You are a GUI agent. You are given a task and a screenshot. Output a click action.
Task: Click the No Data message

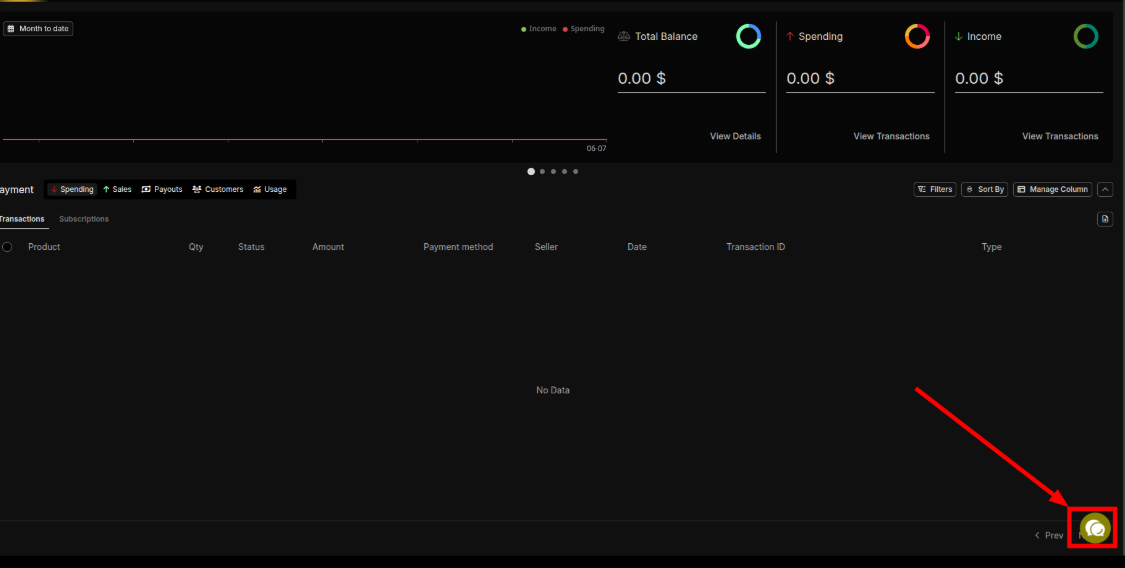tap(552, 390)
